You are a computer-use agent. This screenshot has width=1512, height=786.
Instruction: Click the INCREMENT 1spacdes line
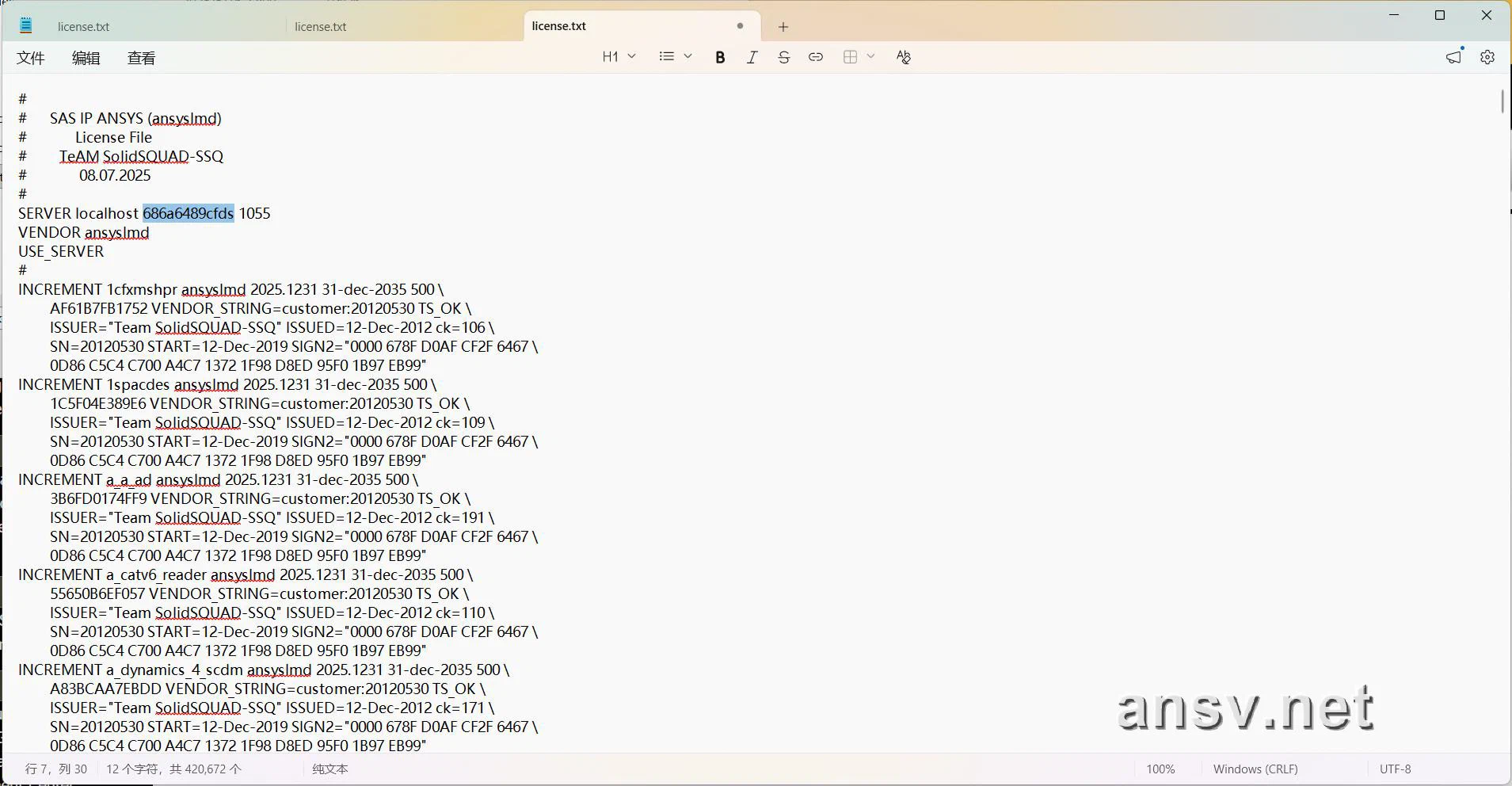228,384
